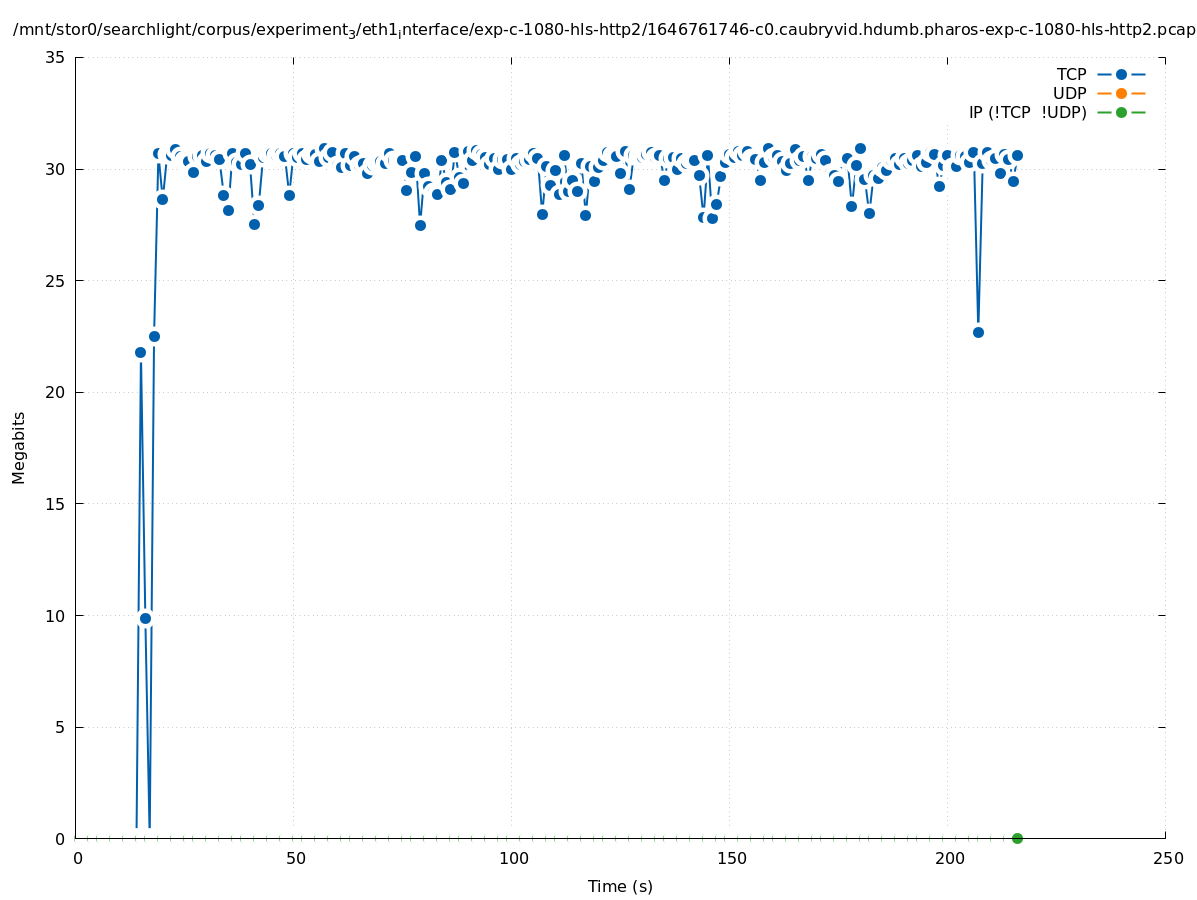
Task: Click the x-axis tick label 100
Action: pyautogui.click(x=512, y=859)
